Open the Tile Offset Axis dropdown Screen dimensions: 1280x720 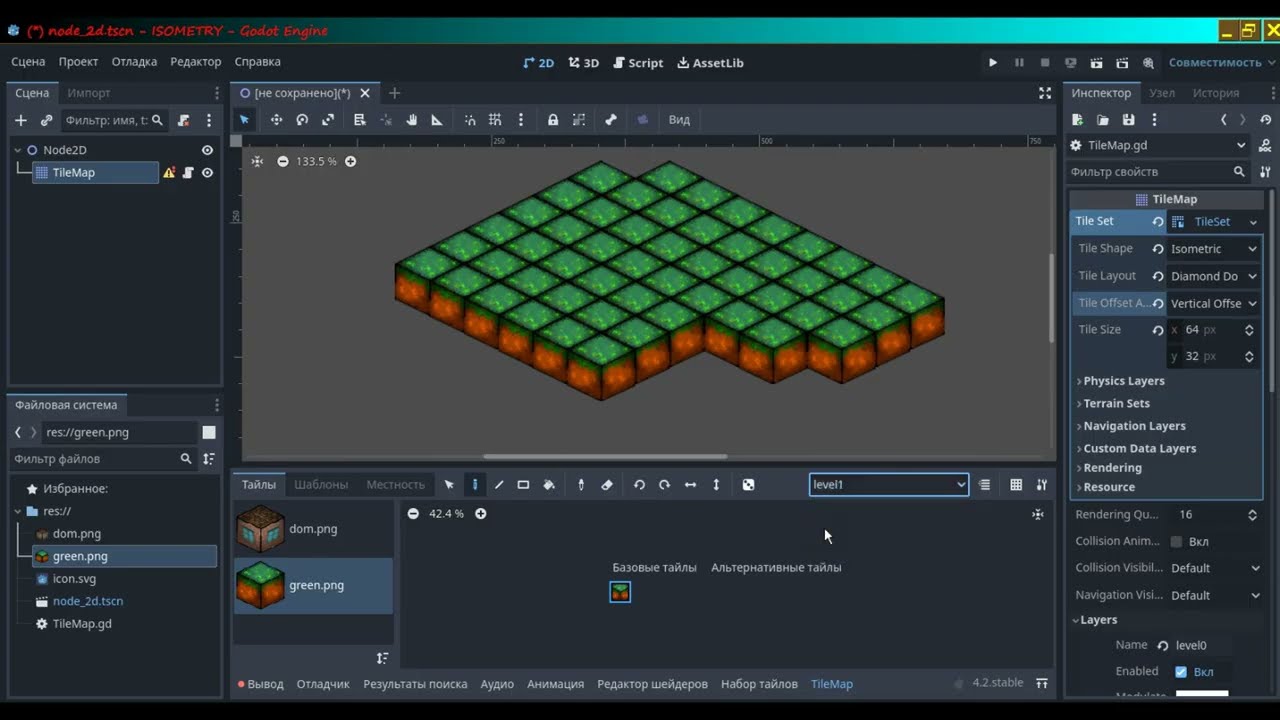[1214, 303]
